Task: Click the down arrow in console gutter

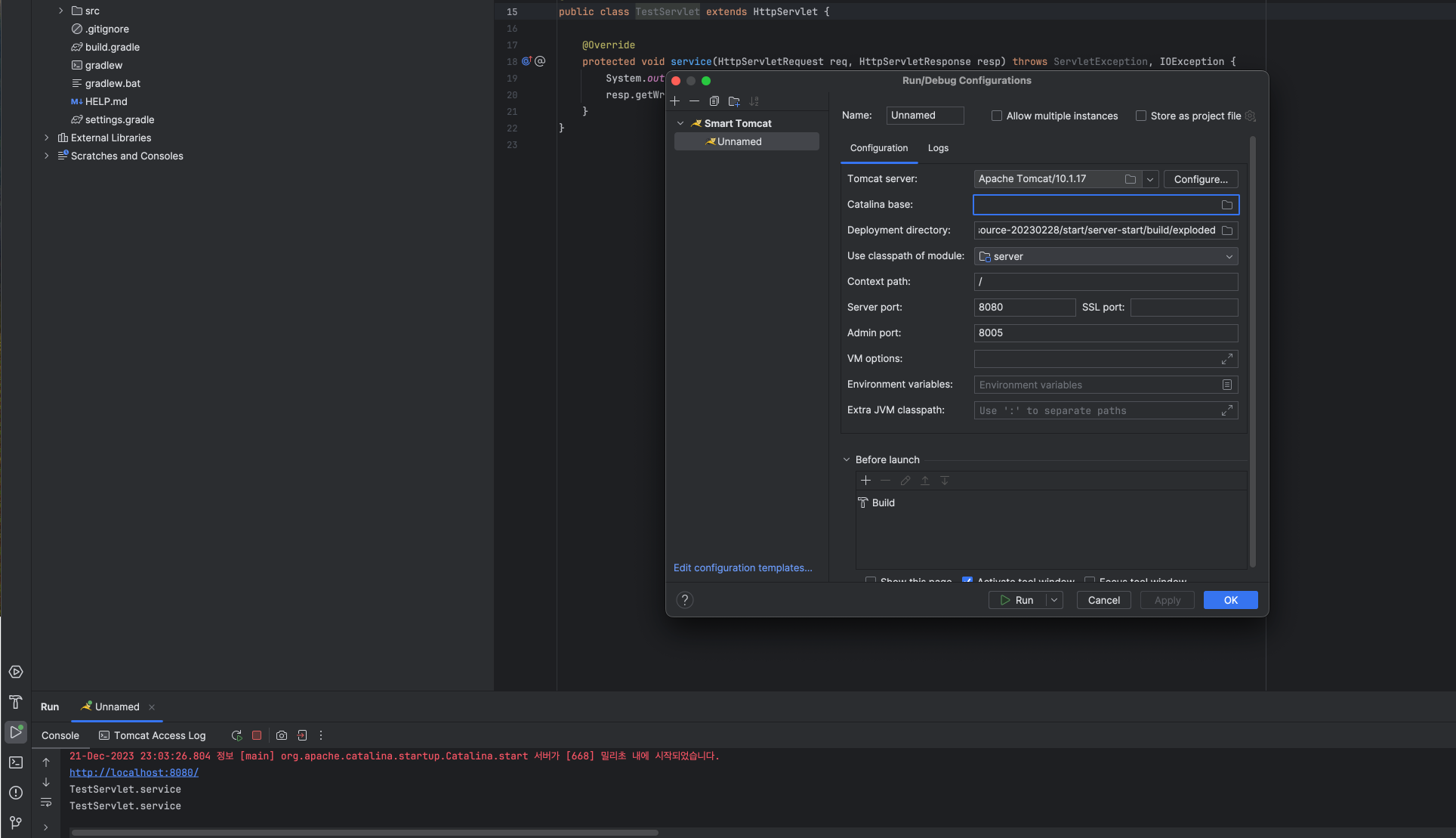Action: [46, 782]
